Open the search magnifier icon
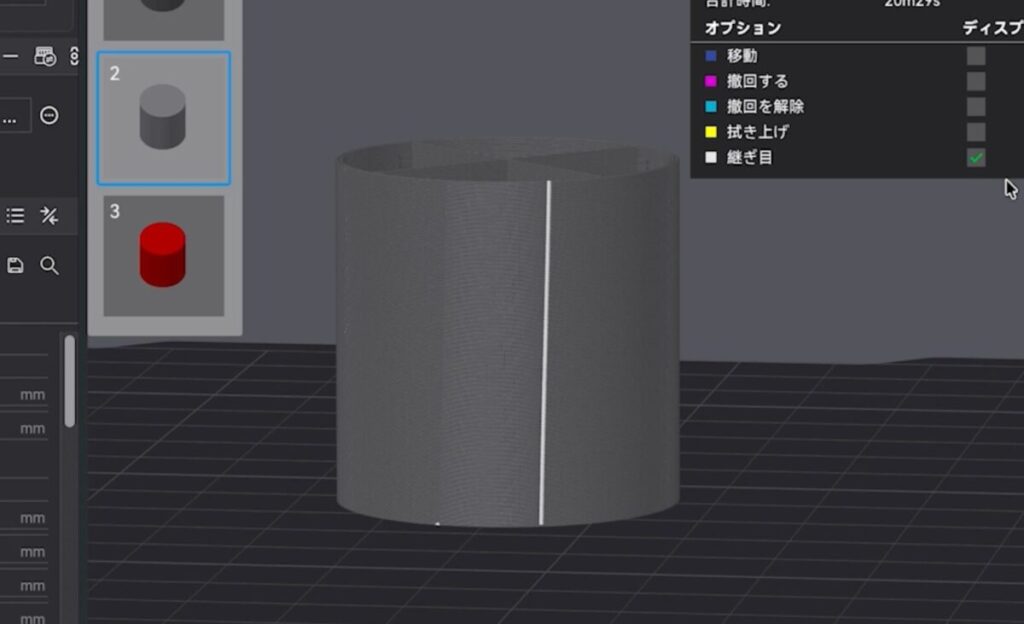1024x624 pixels. [49, 265]
